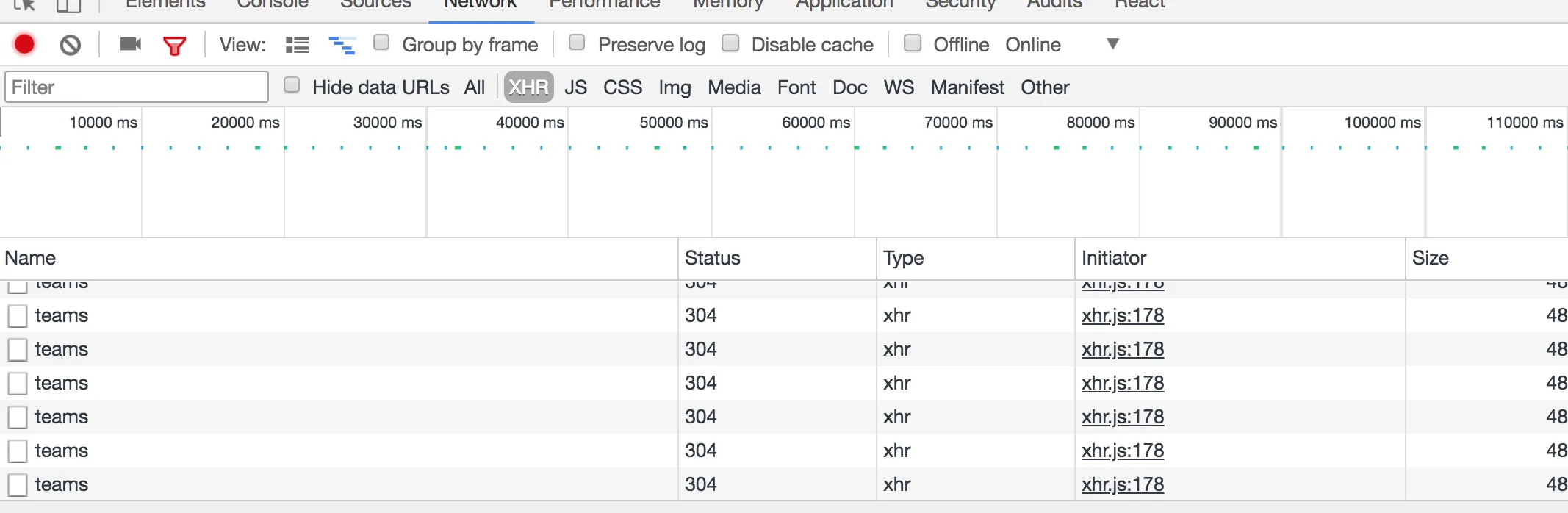Clear the network log with the block icon

pyautogui.click(x=70, y=45)
